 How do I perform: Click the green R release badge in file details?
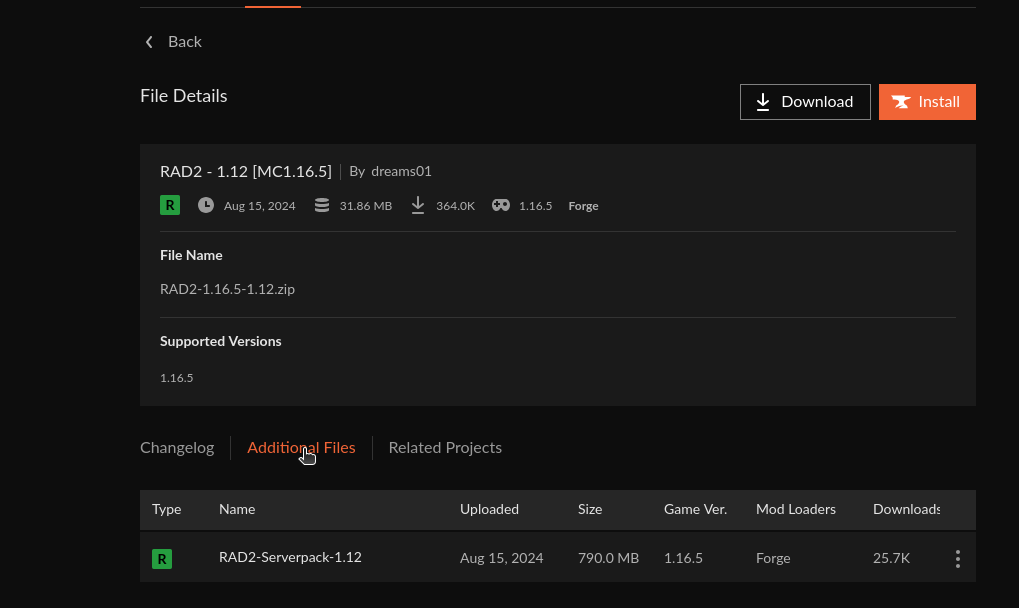pyautogui.click(x=170, y=205)
